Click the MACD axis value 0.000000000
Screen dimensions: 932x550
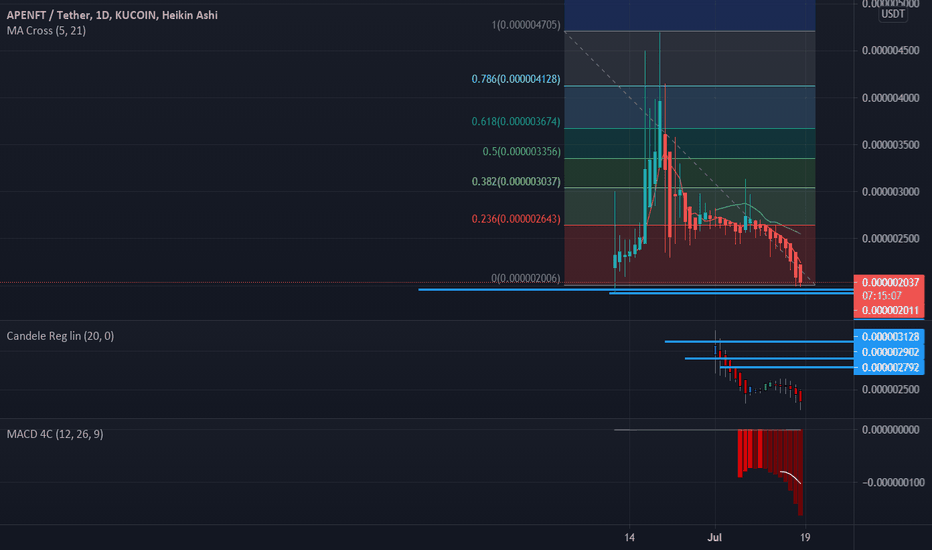coord(890,429)
